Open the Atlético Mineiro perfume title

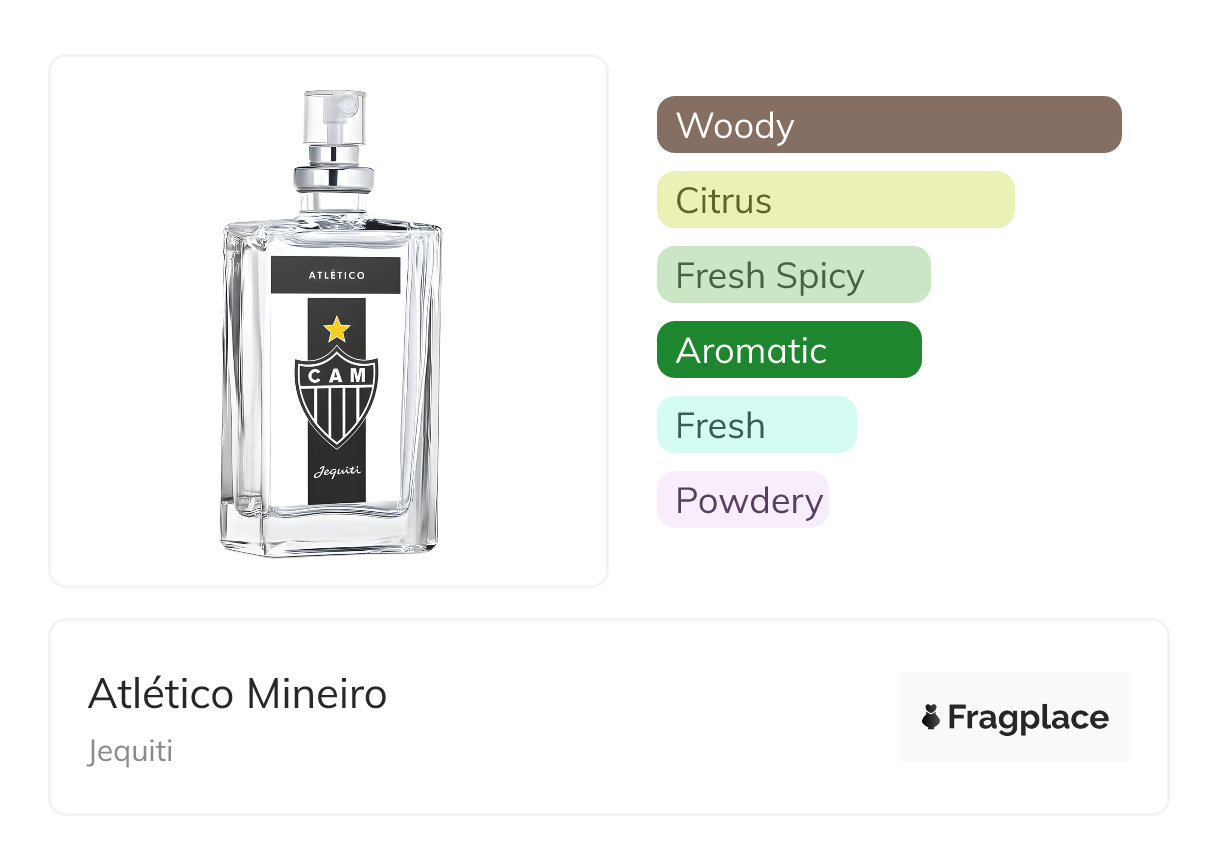(237, 693)
